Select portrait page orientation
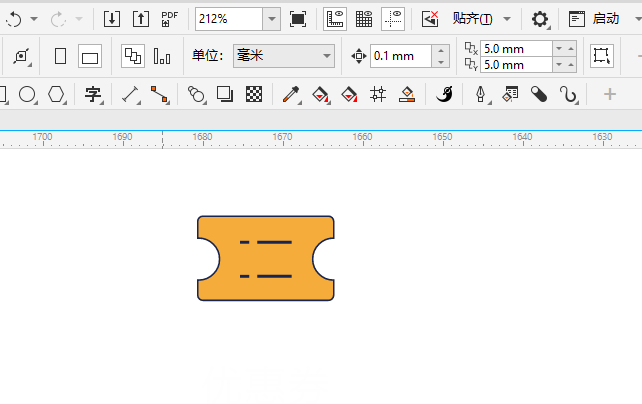 61,56
